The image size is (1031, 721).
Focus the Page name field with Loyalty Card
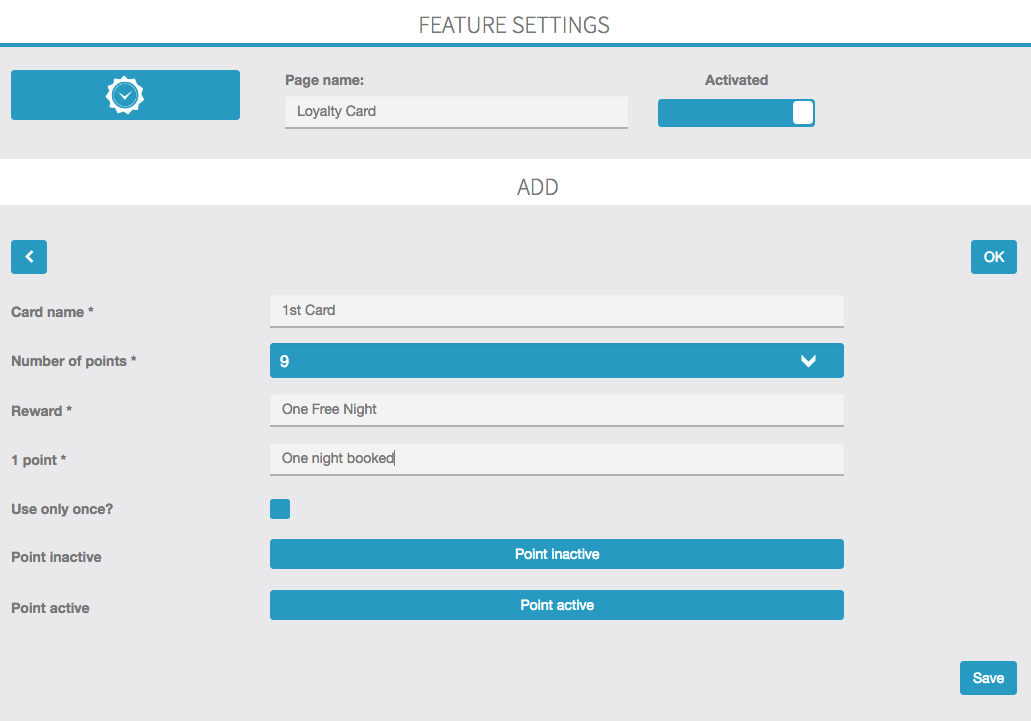pyautogui.click(x=456, y=112)
